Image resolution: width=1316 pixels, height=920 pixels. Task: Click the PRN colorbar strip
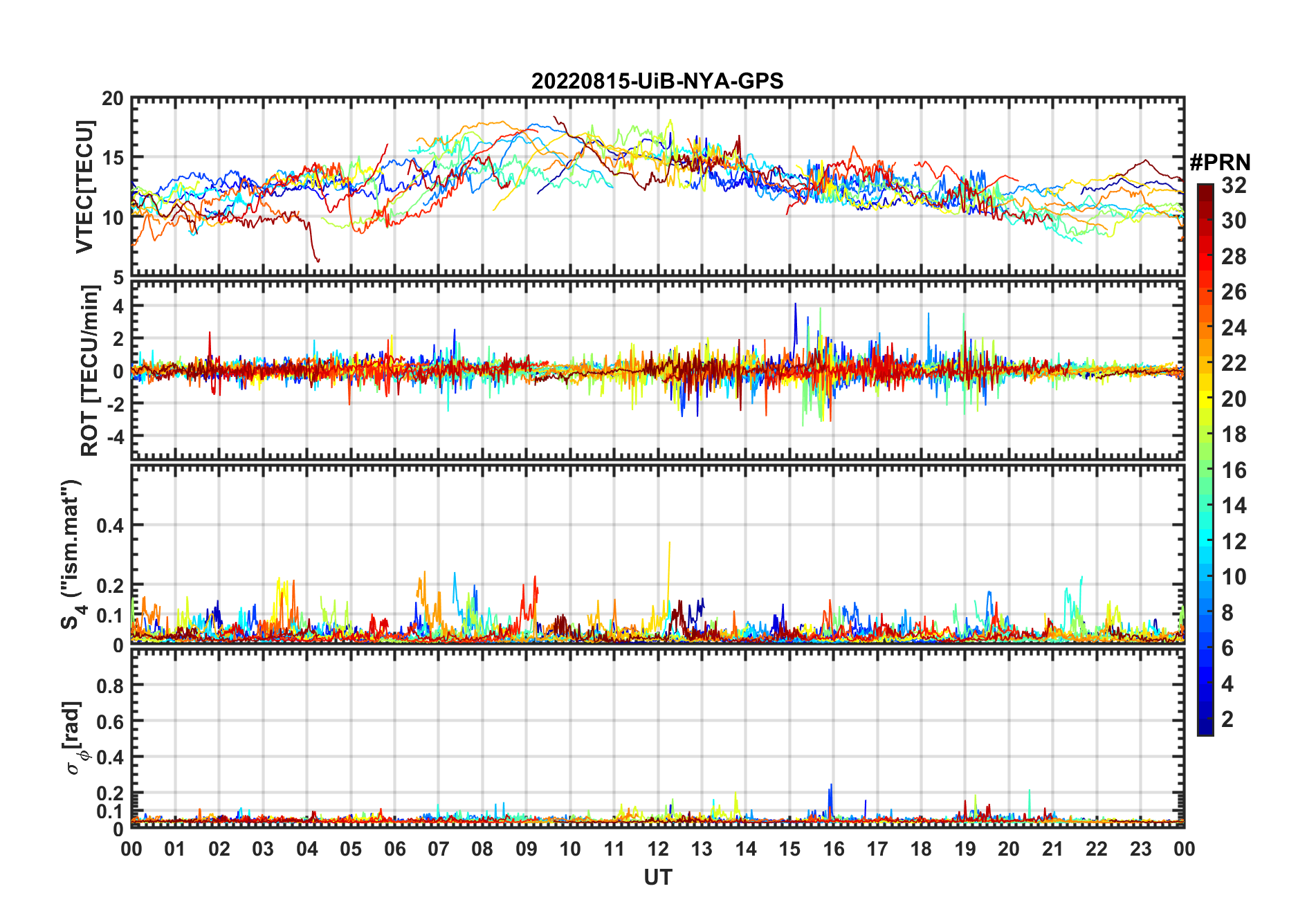(x=1205, y=459)
